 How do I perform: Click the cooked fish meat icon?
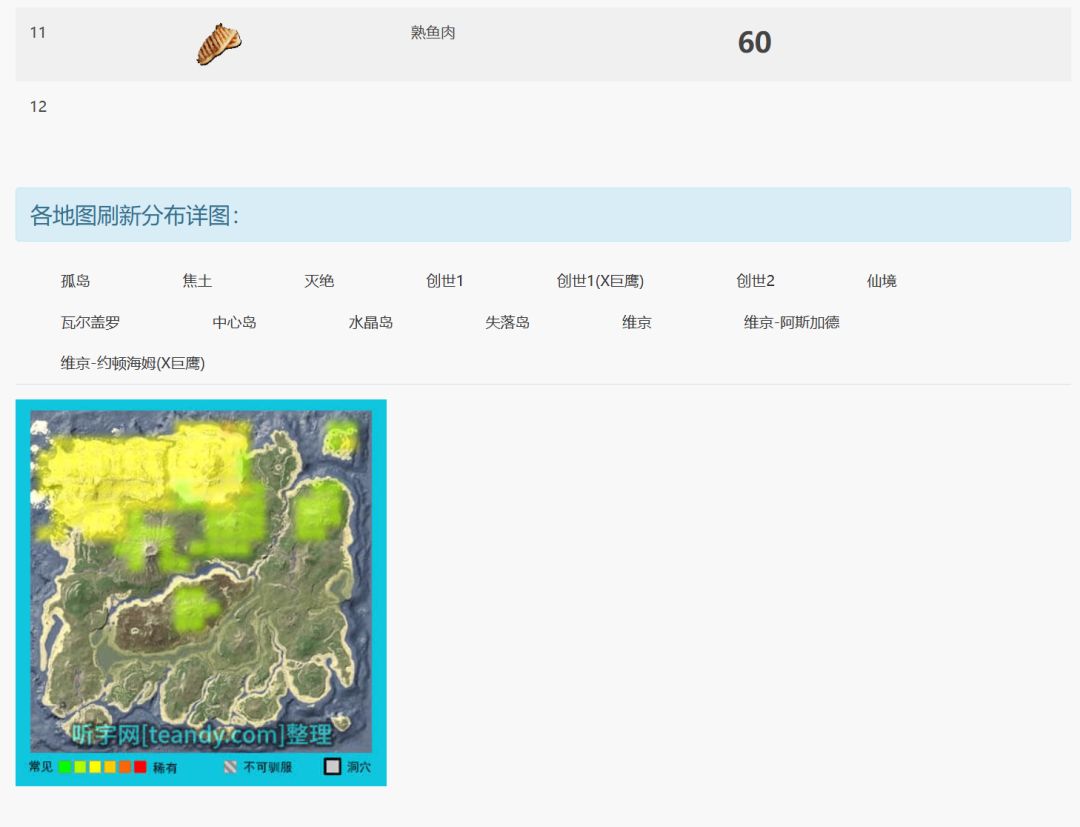point(219,44)
